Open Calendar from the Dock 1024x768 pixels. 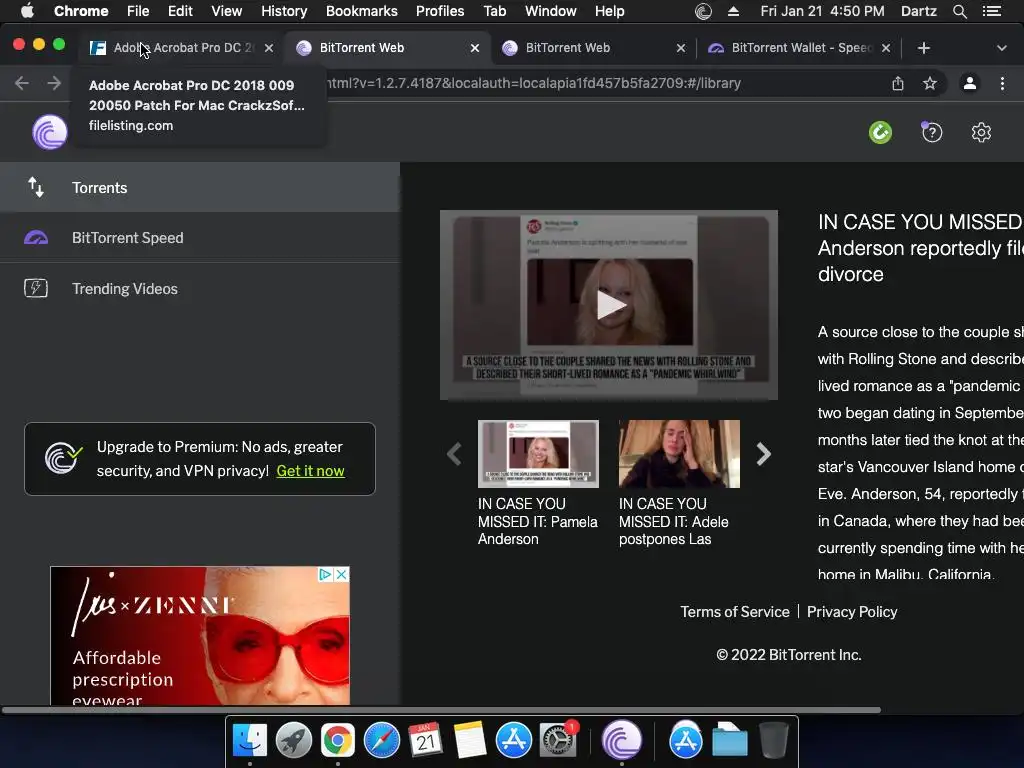(425, 741)
